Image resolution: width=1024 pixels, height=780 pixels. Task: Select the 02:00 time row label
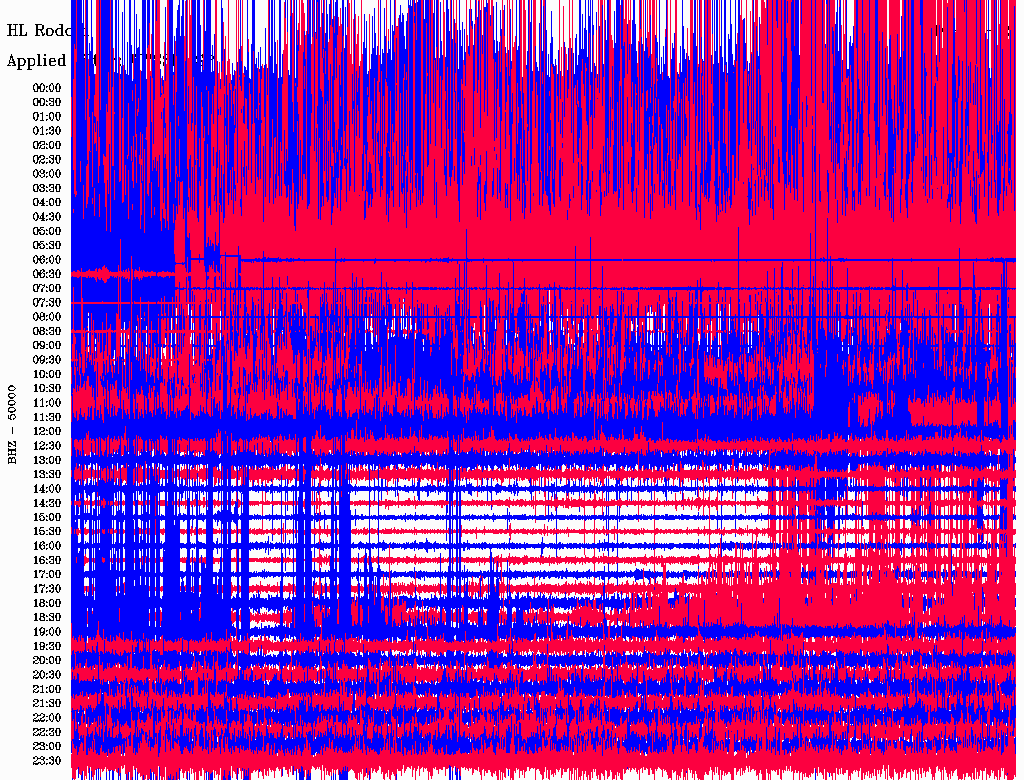click(x=47, y=145)
